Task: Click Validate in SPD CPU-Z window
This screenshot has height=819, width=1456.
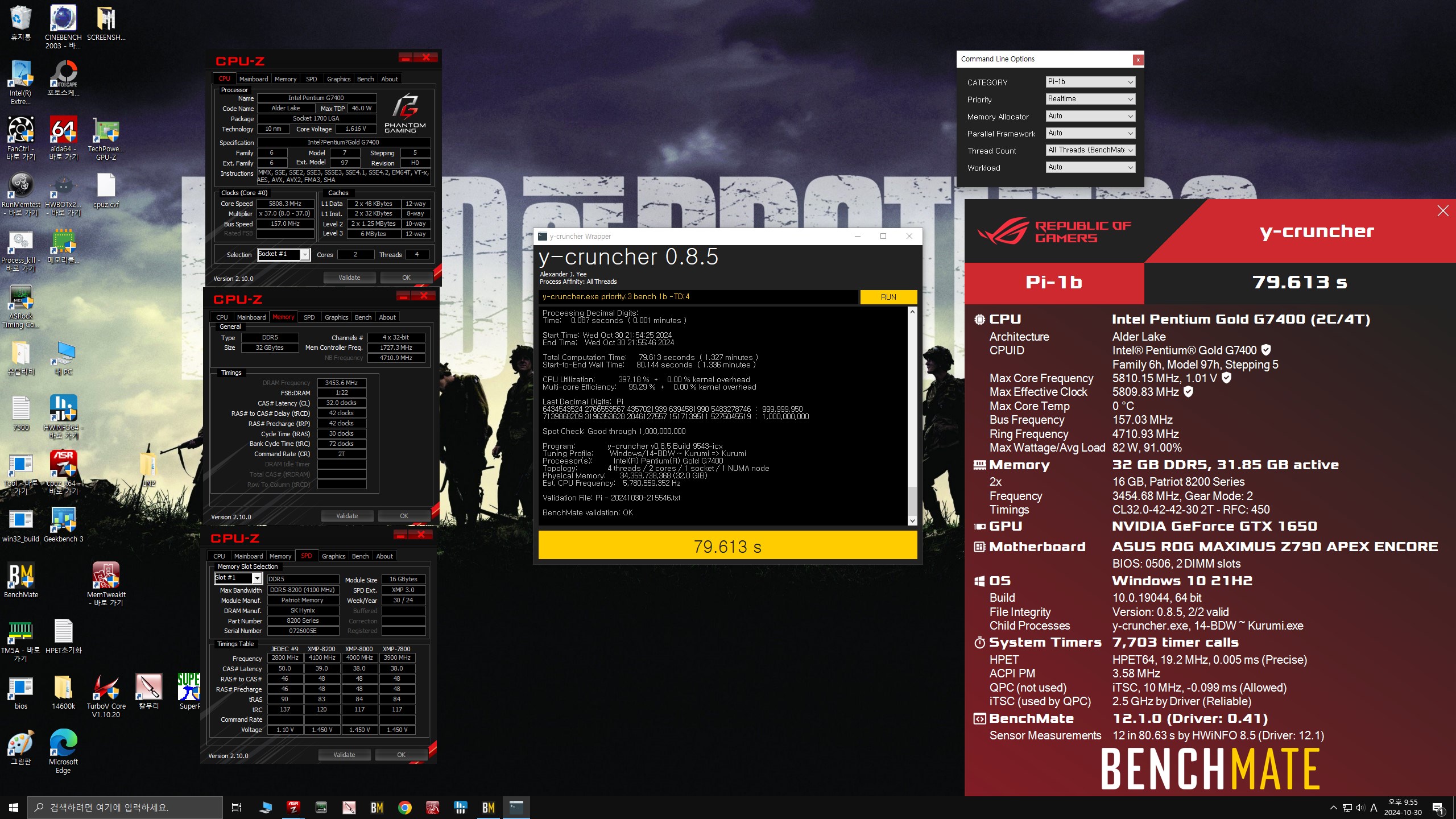Action: point(344,755)
